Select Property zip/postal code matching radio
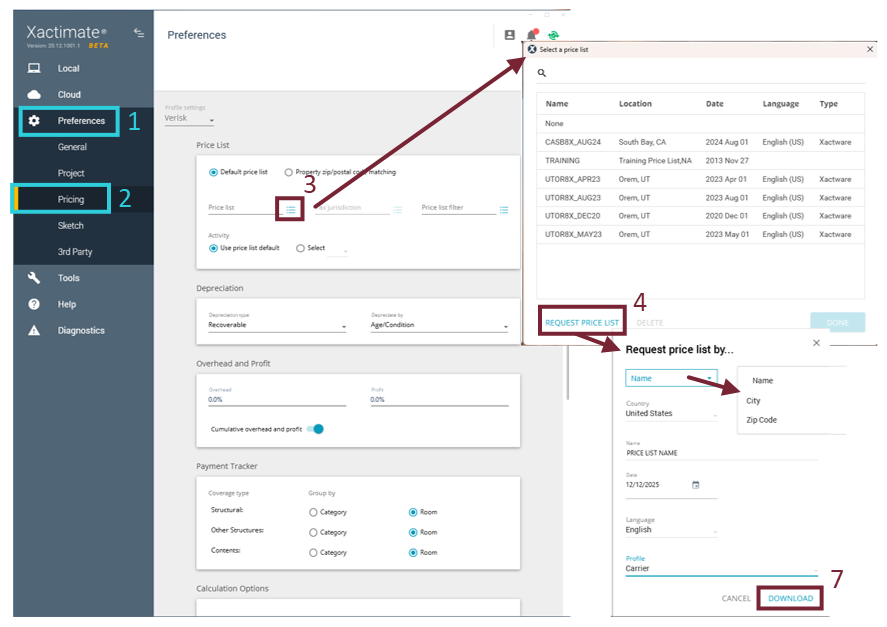The image size is (887, 627). tap(289, 172)
